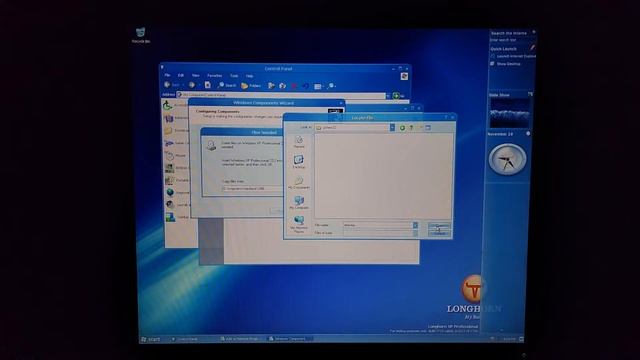Click the Copy files from field in Files Needed dialog

252,189
